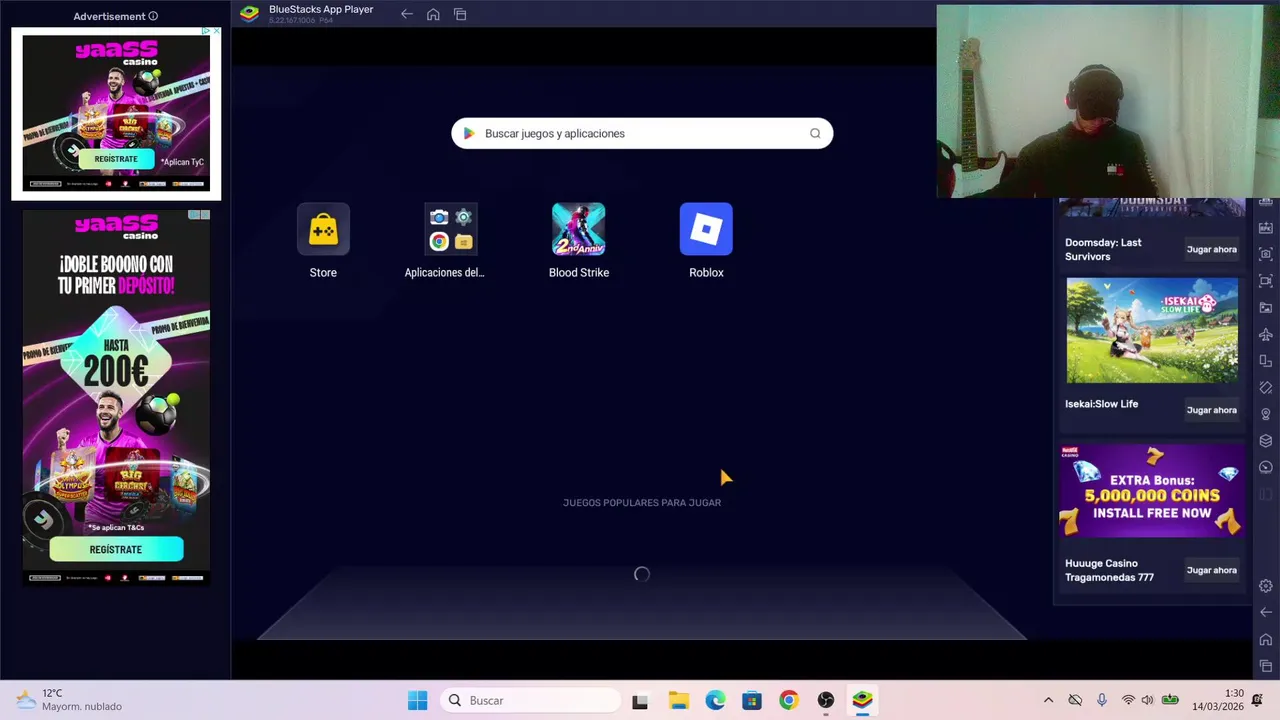
Task: Open the Windows Start menu
Action: pos(418,700)
